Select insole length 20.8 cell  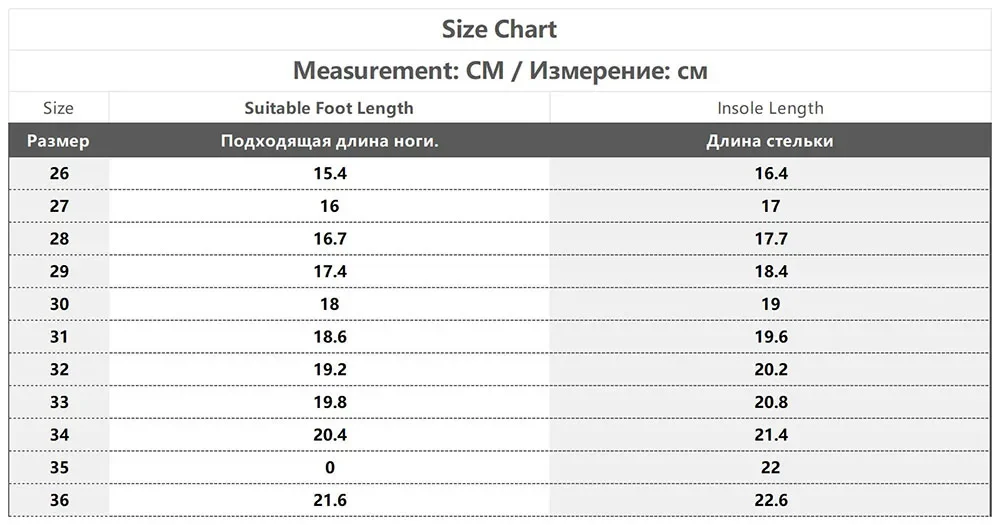[x=771, y=402]
